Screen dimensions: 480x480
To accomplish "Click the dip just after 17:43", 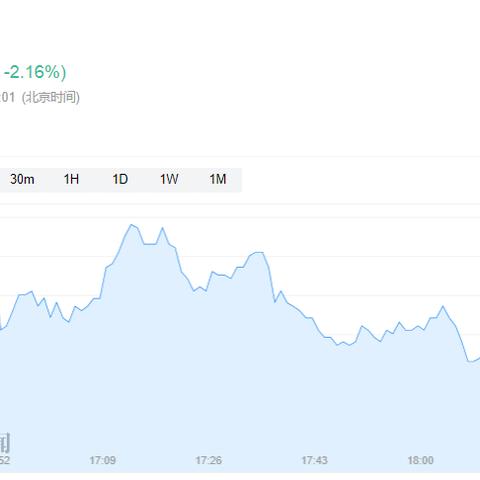I will pyautogui.click(x=337, y=345).
